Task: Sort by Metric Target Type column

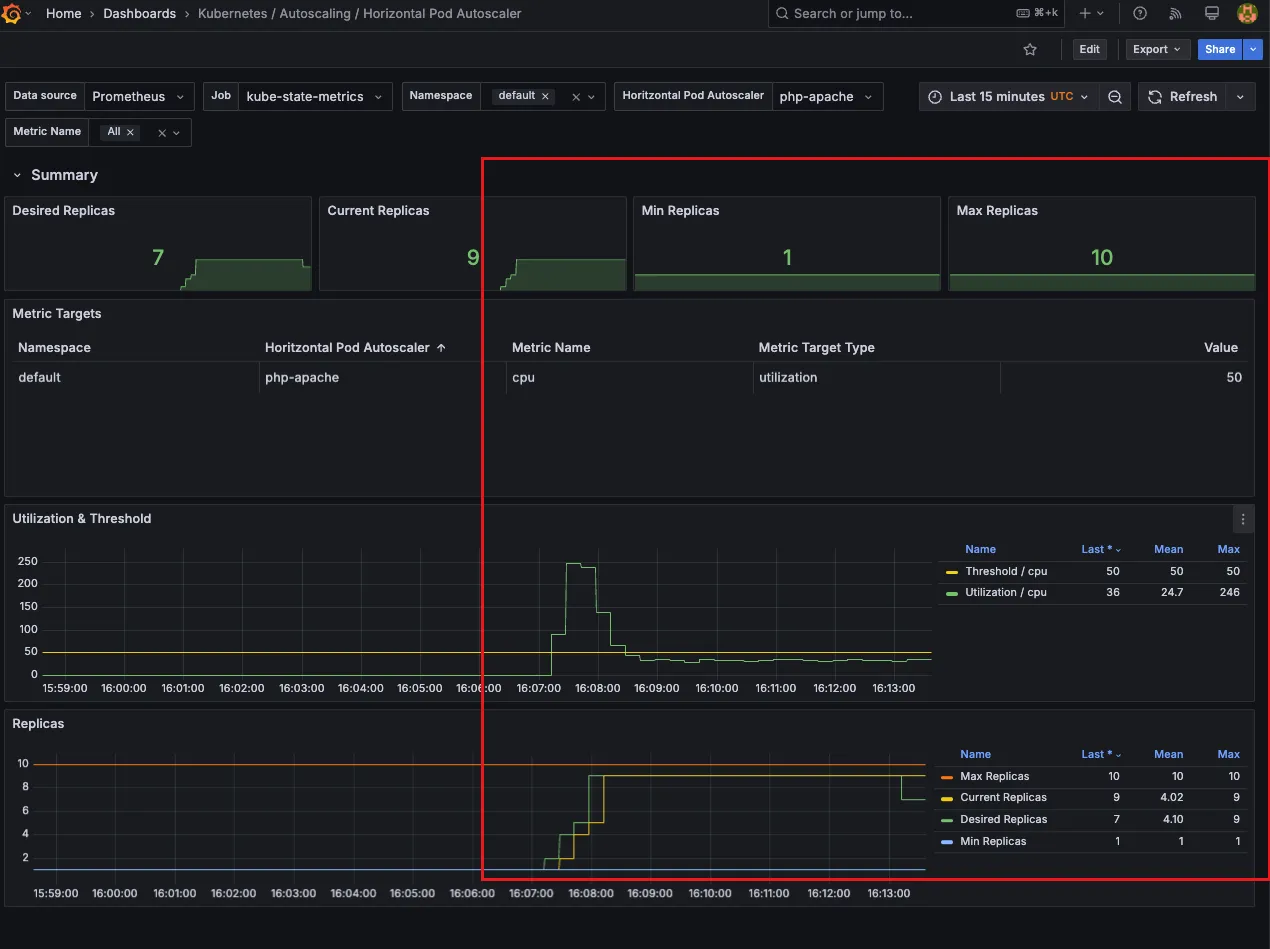Action: coord(816,348)
